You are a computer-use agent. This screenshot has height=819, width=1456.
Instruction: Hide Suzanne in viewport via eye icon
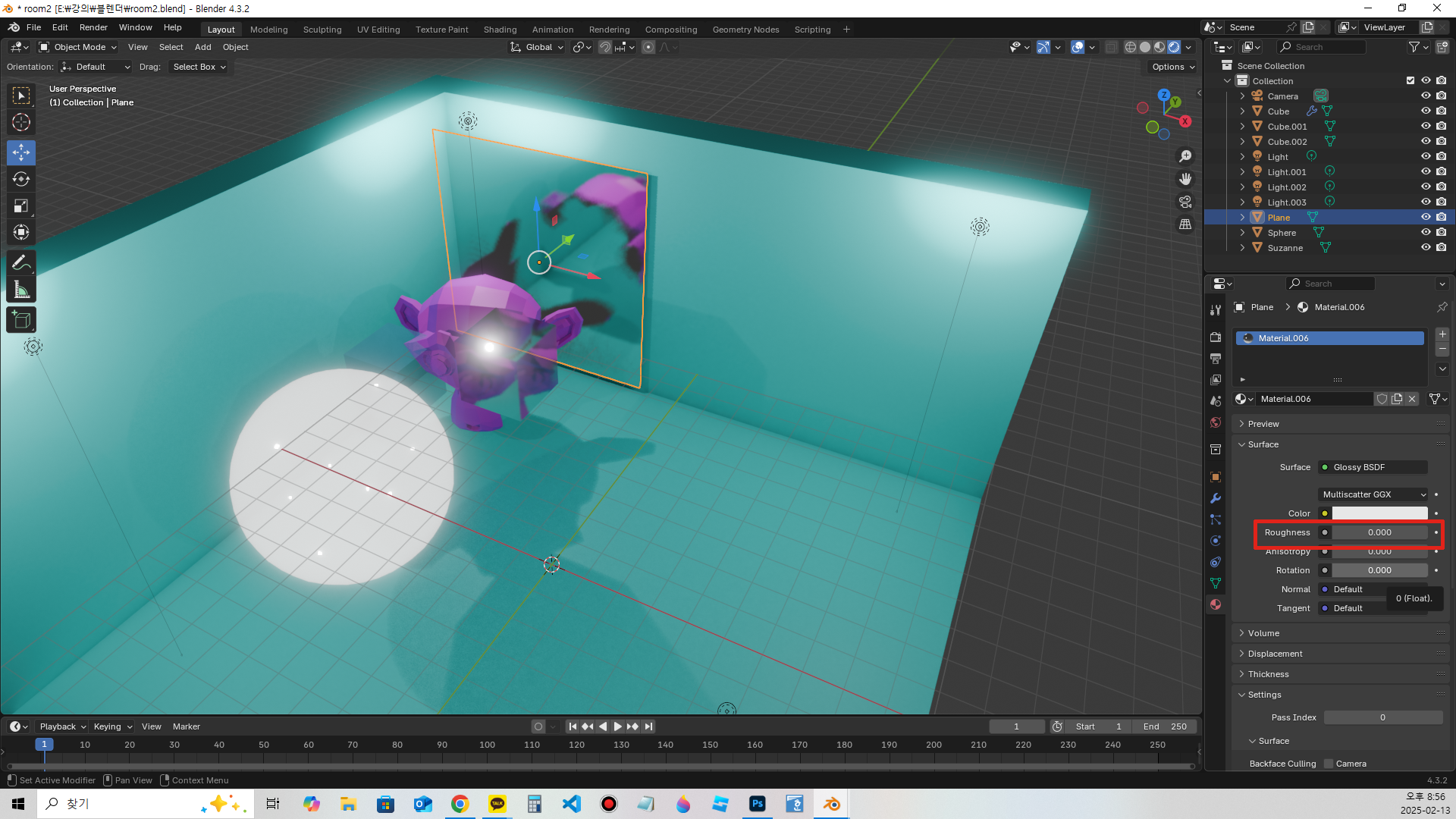[1426, 248]
